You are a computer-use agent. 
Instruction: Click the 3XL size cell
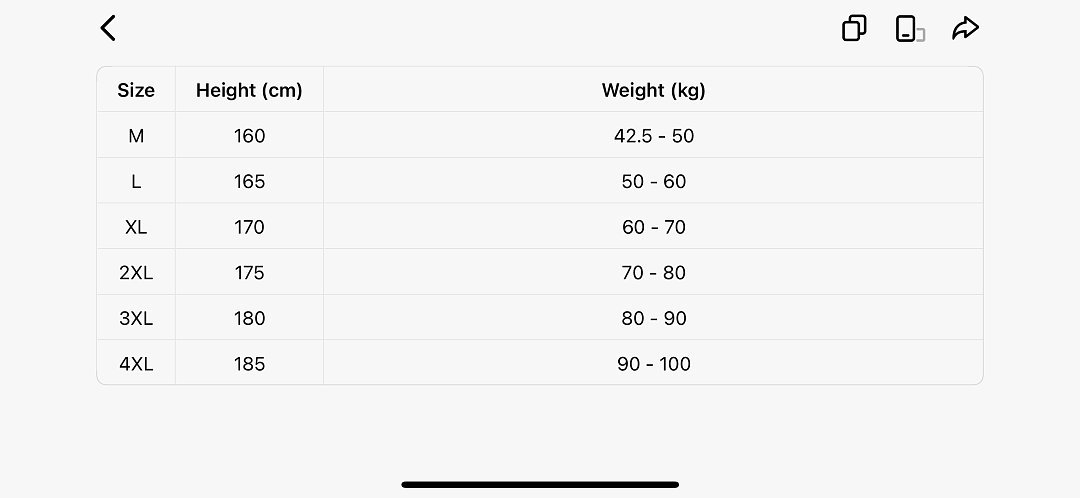tap(136, 318)
